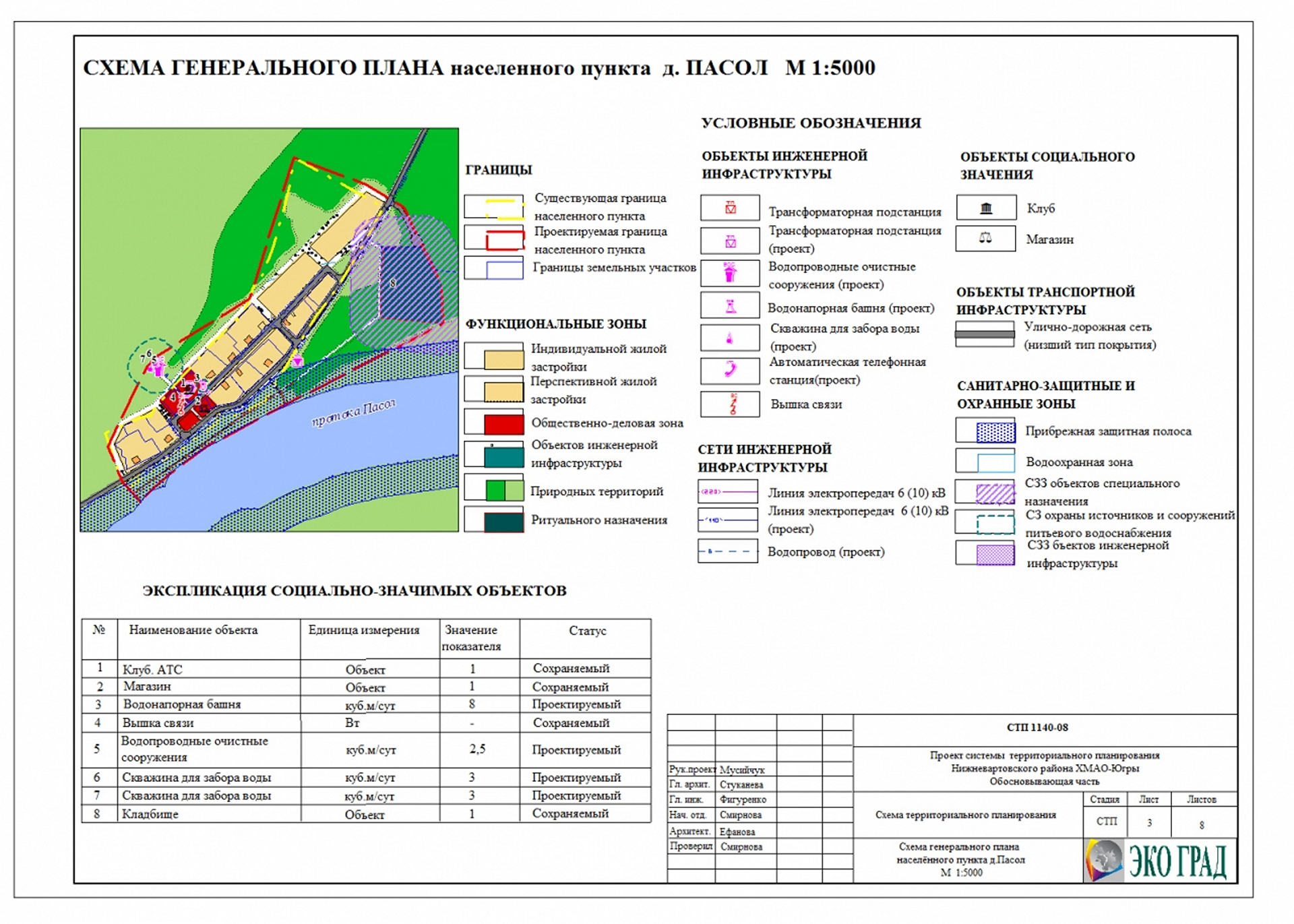Click the water intake well legend icon
The image size is (1294, 924).
click(730, 338)
